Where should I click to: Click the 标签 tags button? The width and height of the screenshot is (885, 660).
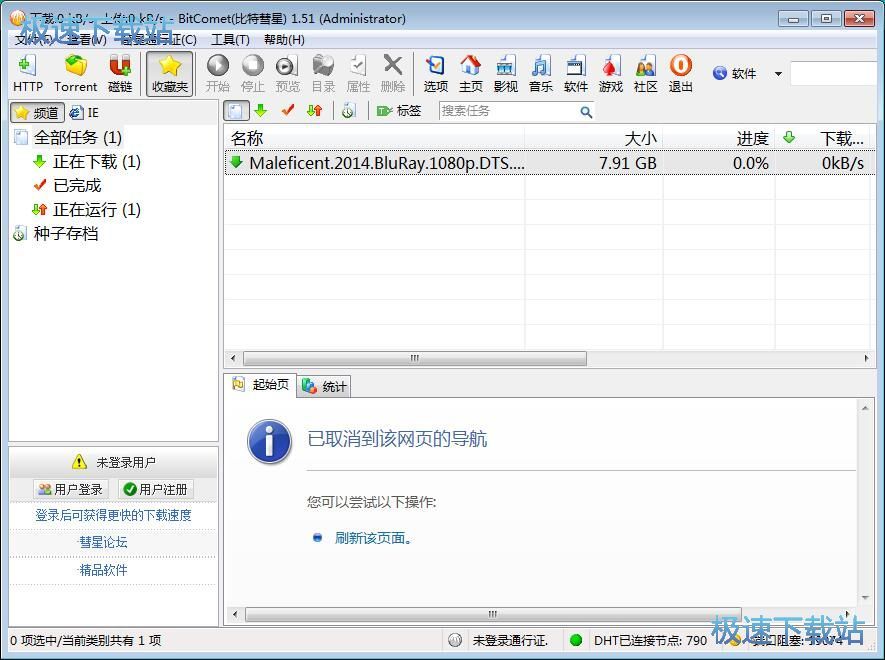pos(398,111)
